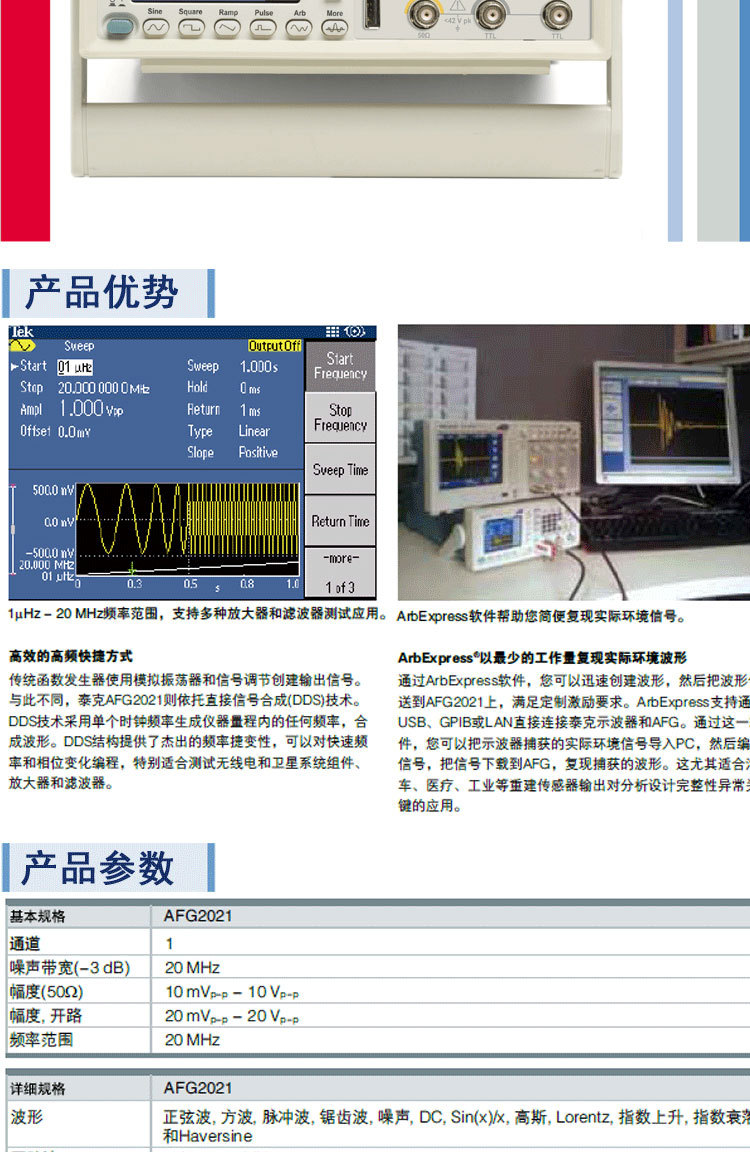This screenshot has height=1152, width=750.
Task: Click the caption starting with 1µHz – 20 MHz
Action: tap(198, 613)
